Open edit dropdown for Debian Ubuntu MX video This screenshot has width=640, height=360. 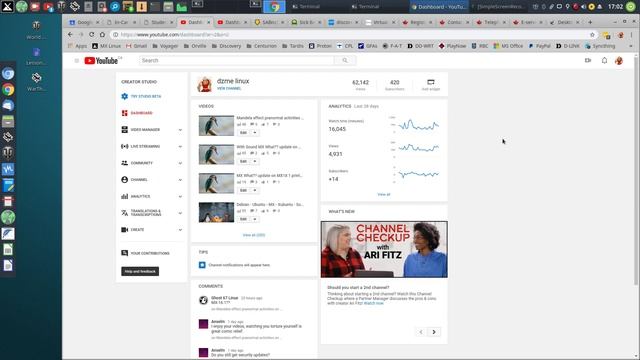(255, 219)
